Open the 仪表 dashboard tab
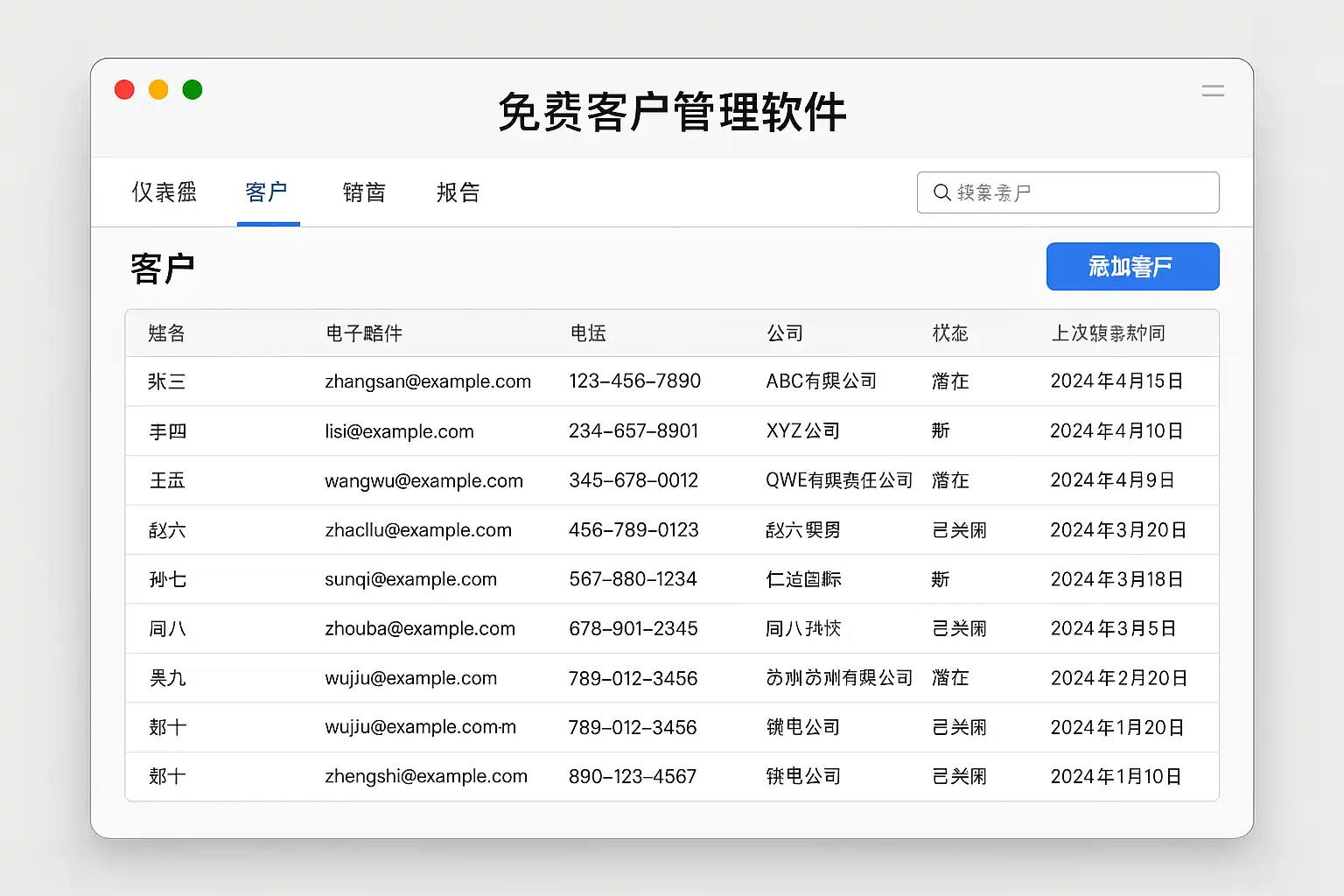1344x896 pixels. coord(164,192)
